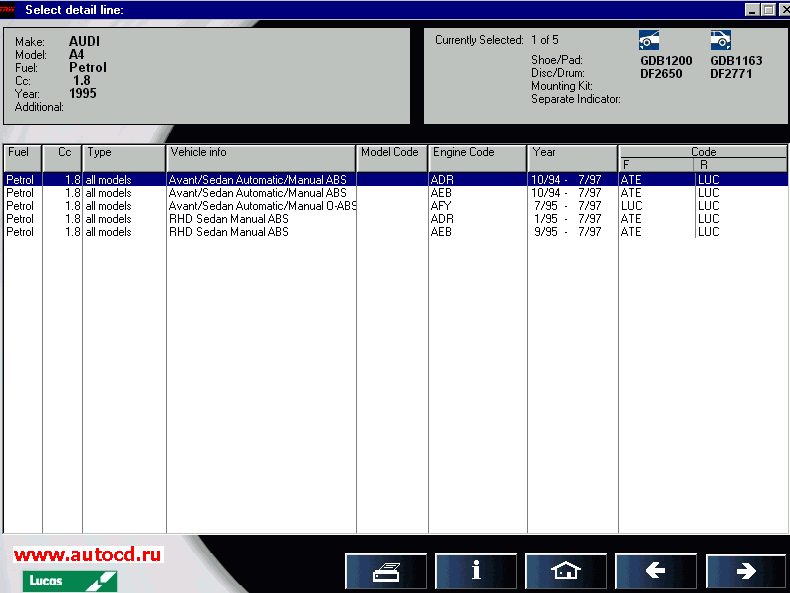The image size is (790, 593).
Task: Click the 1.8 Cc value in vehicle summary
Action: tap(82, 81)
